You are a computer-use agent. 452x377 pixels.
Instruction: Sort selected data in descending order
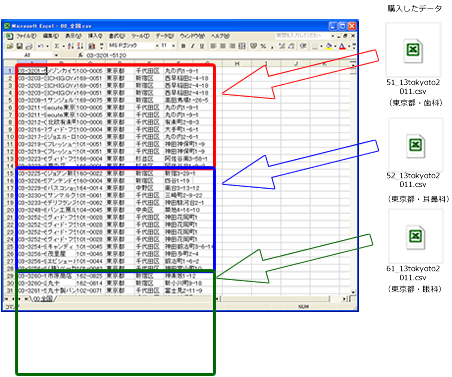pos(80,46)
